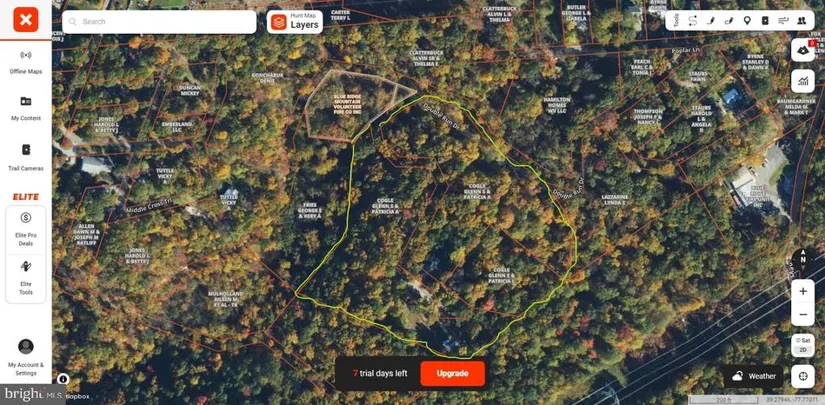Image resolution: width=825 pixels, height=405 pixels.
Task: Expand the Tools toolbar label
Action: pyautogui.click(x=676, y=21)
